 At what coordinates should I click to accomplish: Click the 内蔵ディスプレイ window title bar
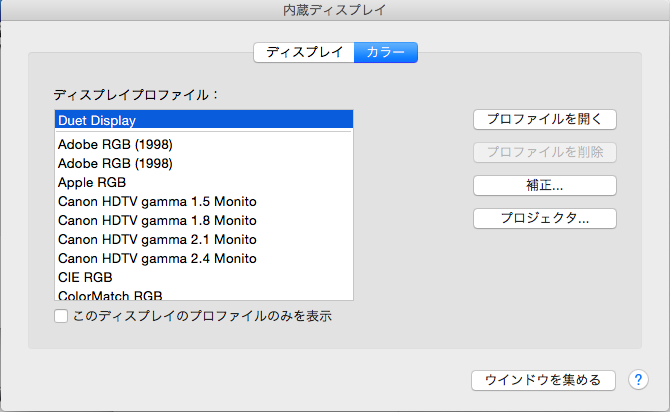click(x=335, y=10)
